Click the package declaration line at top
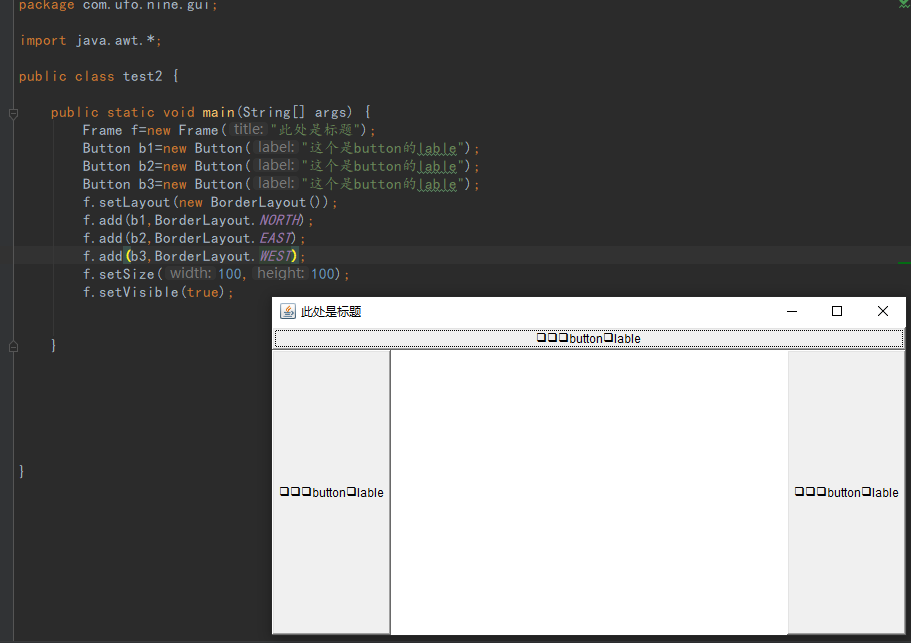 (118, 5)
